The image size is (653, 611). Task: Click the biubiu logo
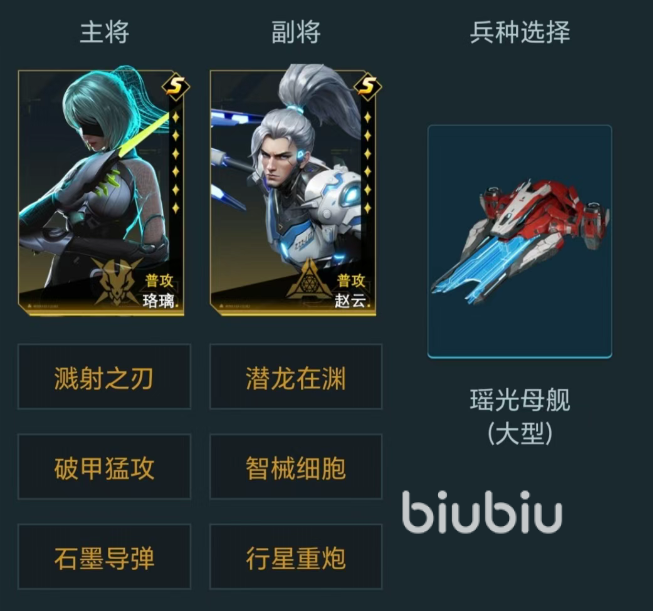[x=482, y=512]
